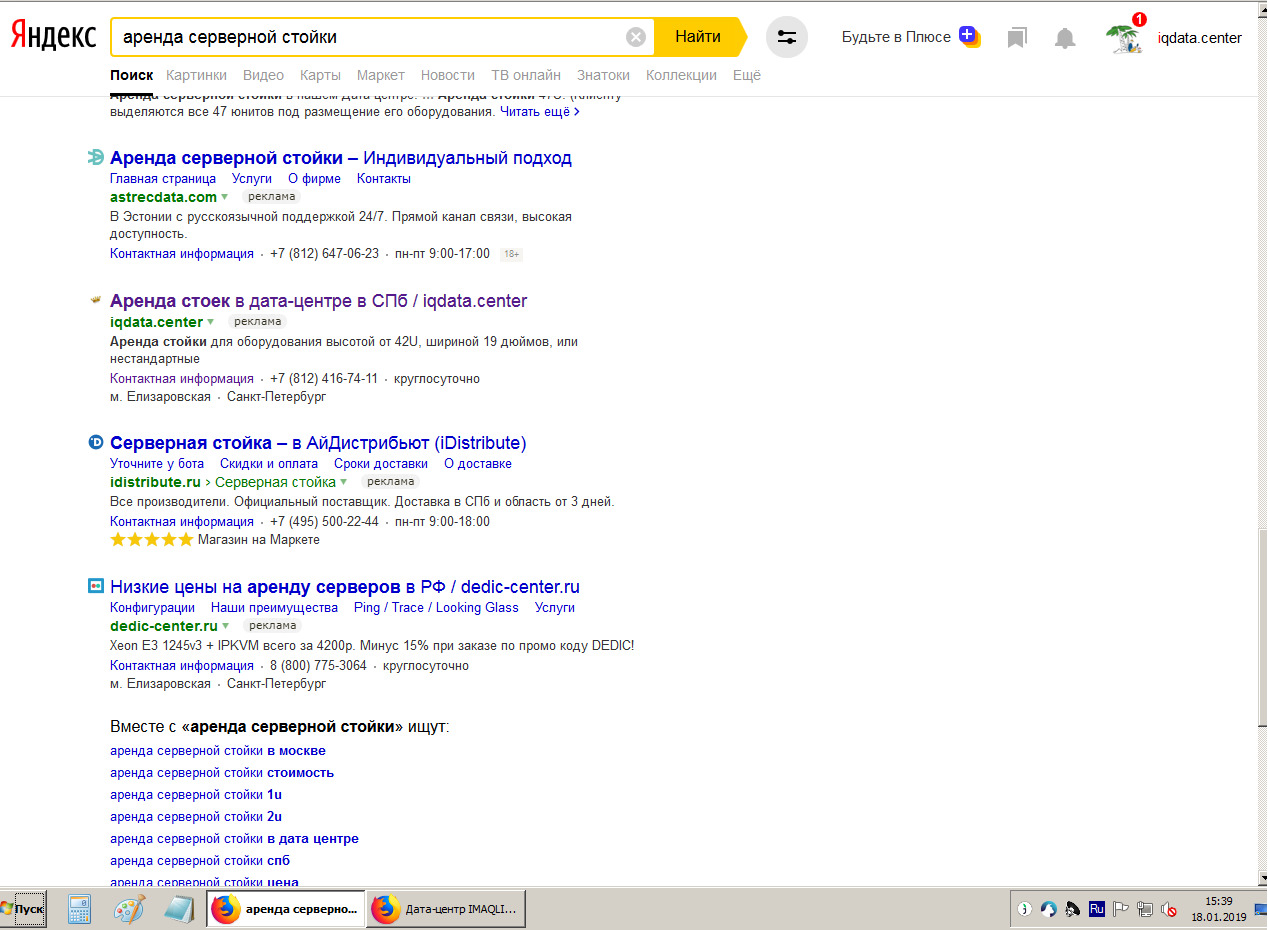
Task: Click Скидки и оплата sitelink
Action: coord(269,464)
